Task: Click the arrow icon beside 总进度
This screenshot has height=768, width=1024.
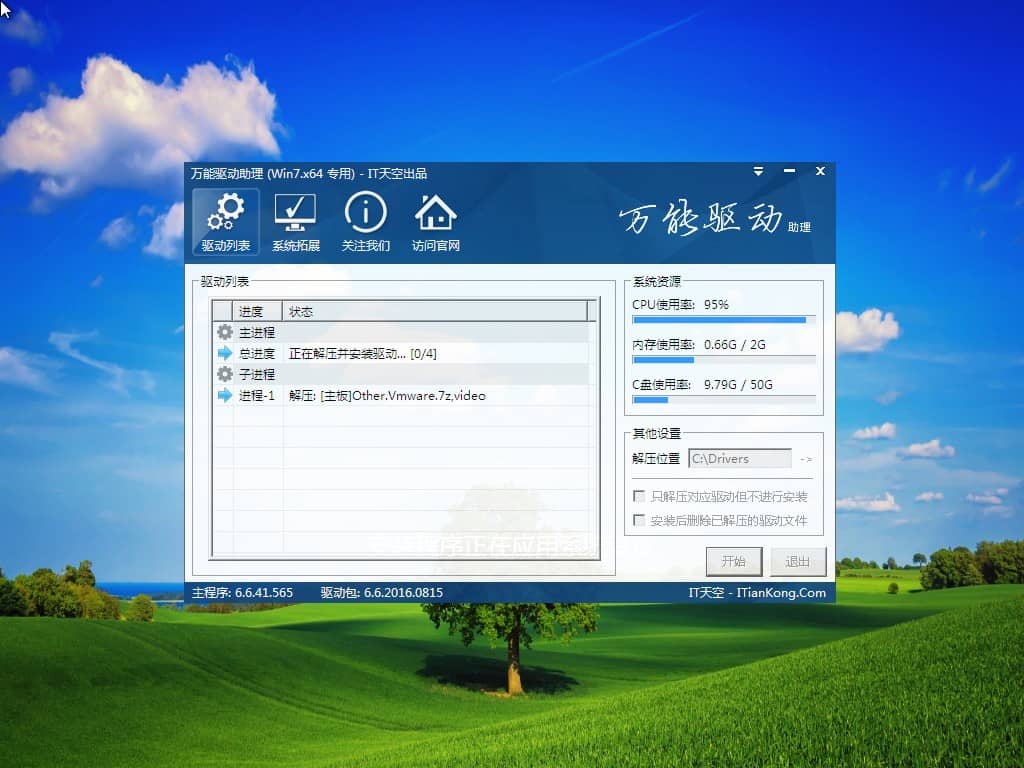Action: [225, 353]
